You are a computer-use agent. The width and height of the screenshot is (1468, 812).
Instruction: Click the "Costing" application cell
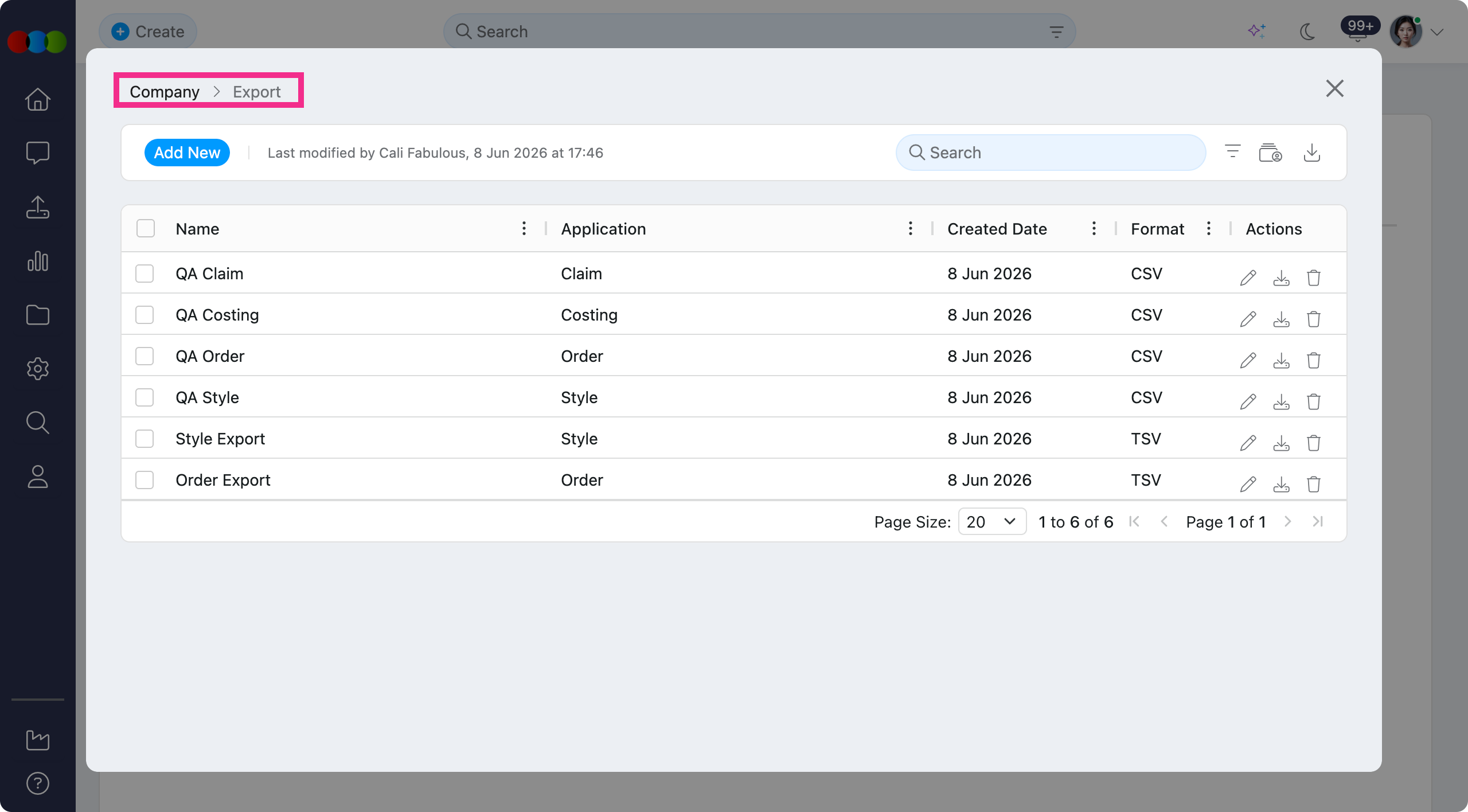tap(589, 315)
